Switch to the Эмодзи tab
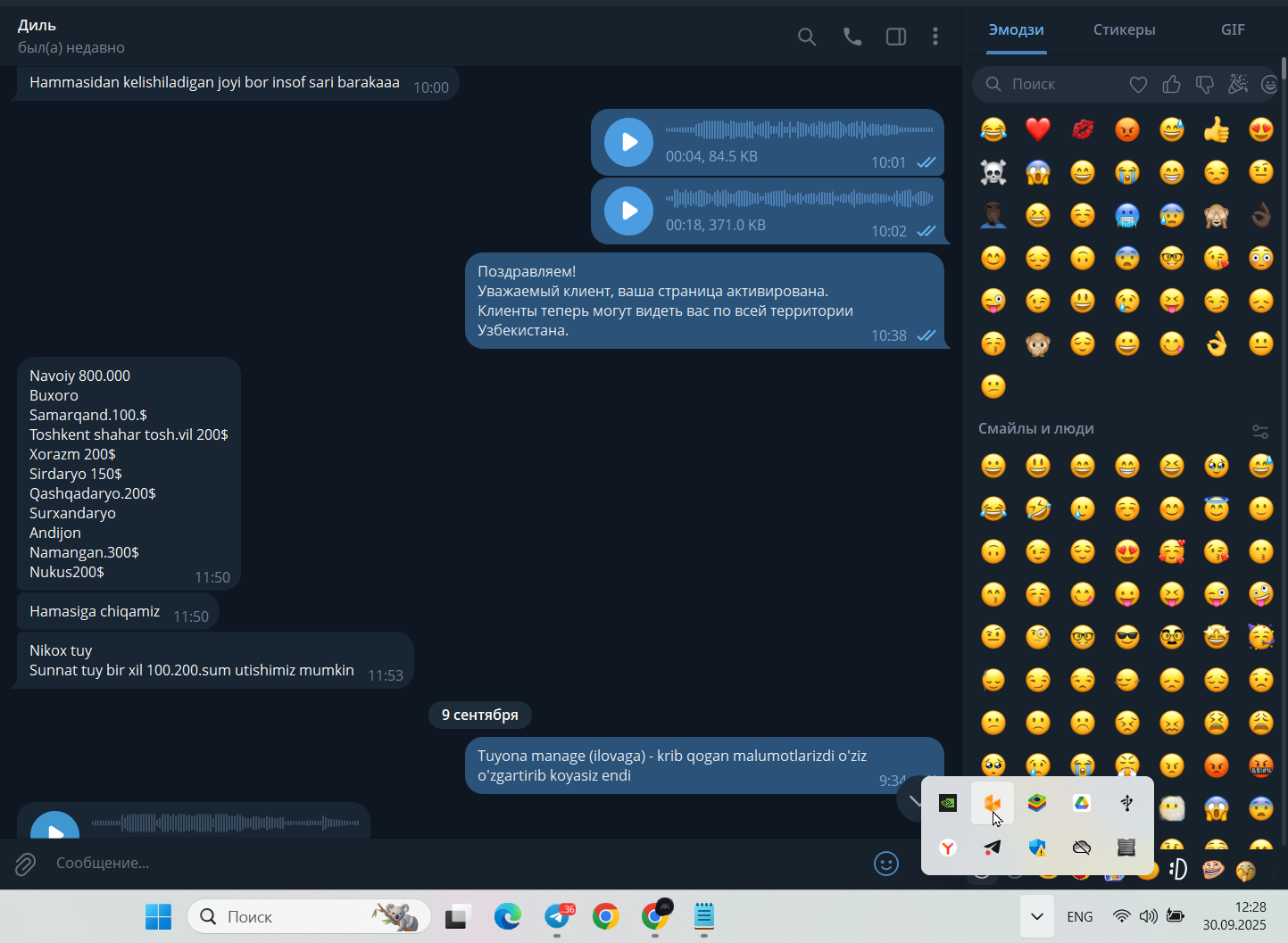Screen dimensions: 1288x943 1016,29
